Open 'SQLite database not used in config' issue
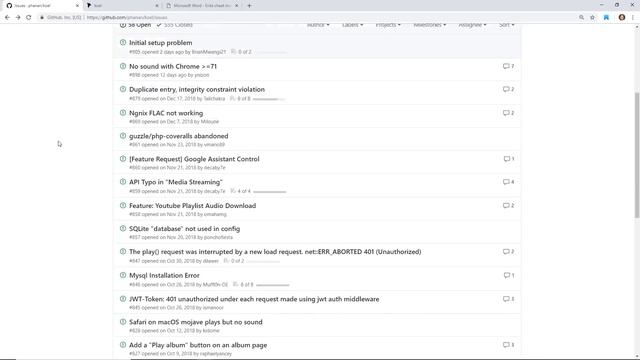640x360 pixels. [x=184, y=229]
